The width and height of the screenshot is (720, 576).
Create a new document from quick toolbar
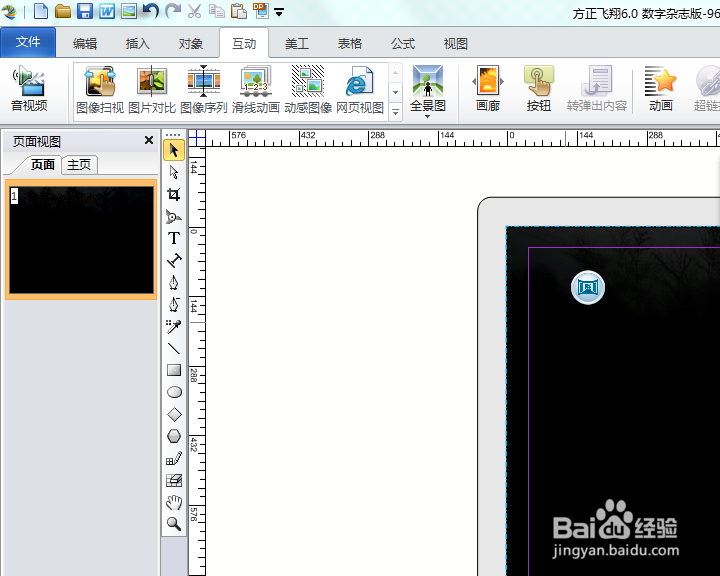41,11
